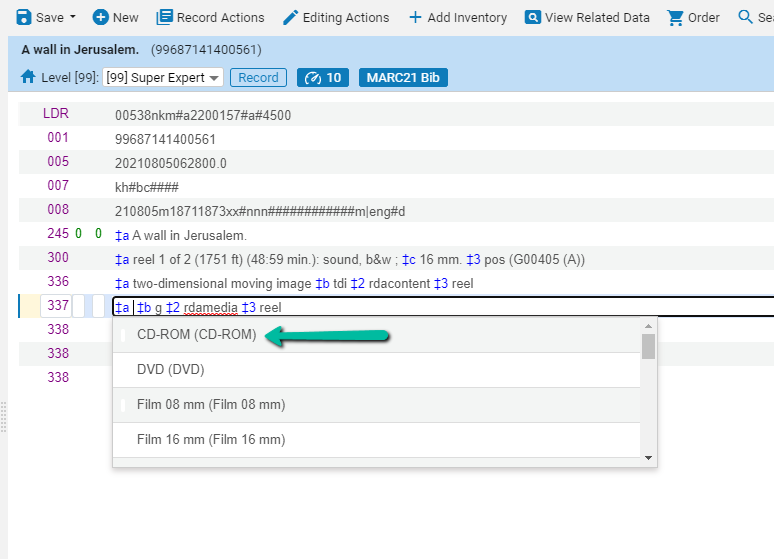
Task: Click the gauge 10 alerts badge
Action: (x=324, y=78)
